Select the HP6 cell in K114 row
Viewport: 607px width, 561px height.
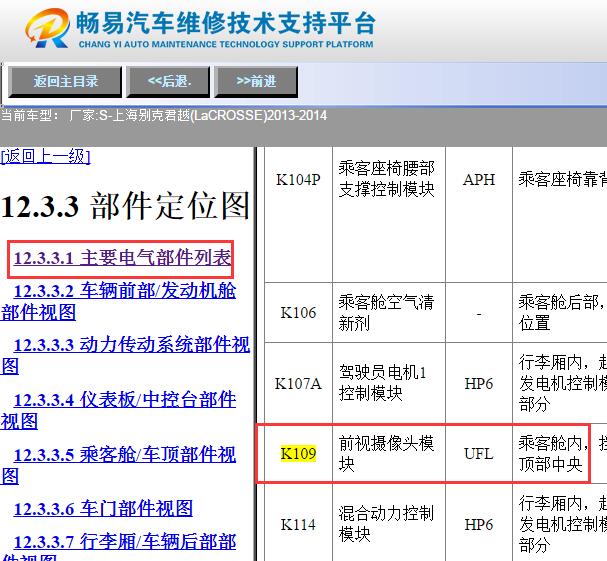(x=479, y=524)
